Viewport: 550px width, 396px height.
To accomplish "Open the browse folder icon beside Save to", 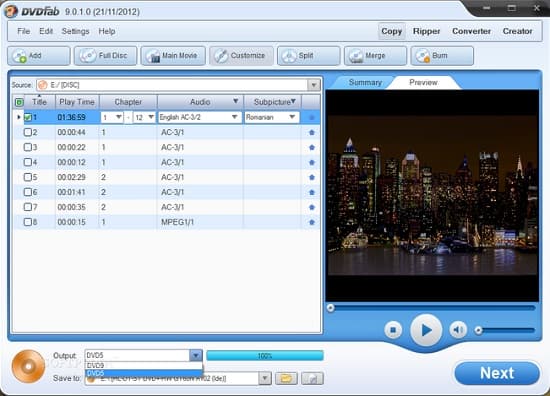I will tap(286, 378).
